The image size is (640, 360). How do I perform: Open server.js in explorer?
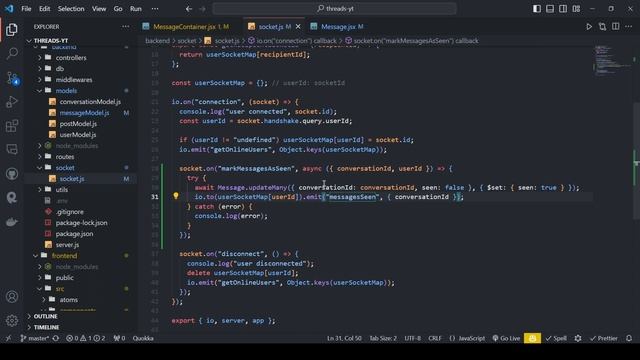[67, 245]
